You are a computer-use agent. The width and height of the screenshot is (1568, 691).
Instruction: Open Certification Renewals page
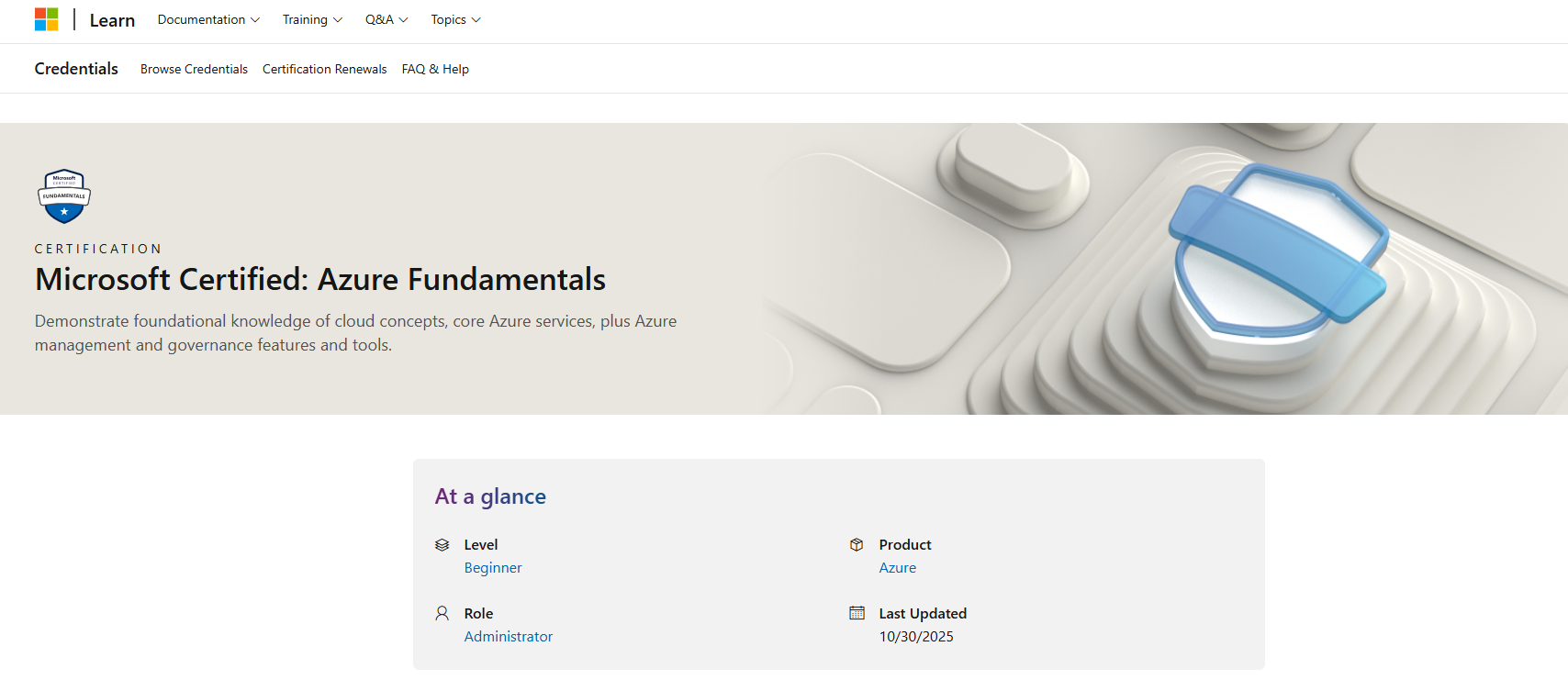coord(325,69)
